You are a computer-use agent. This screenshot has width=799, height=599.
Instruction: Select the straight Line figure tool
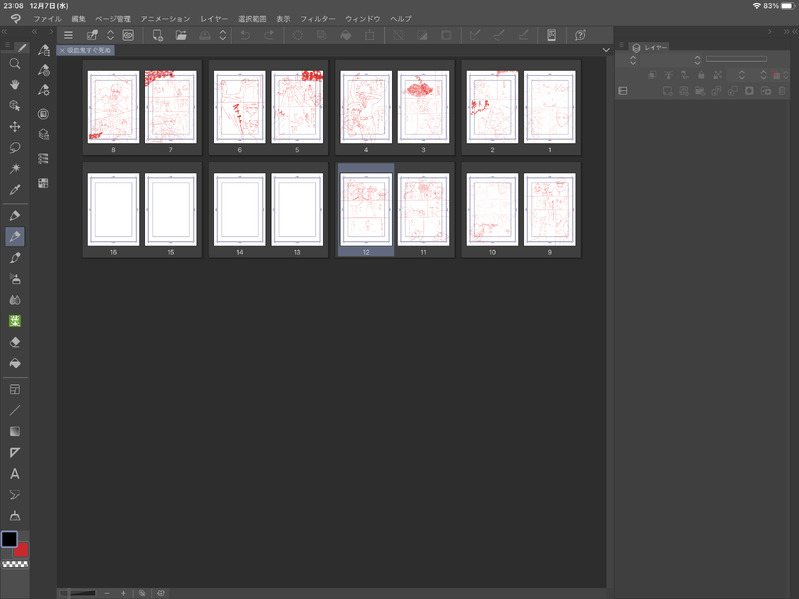click(15, 411)
